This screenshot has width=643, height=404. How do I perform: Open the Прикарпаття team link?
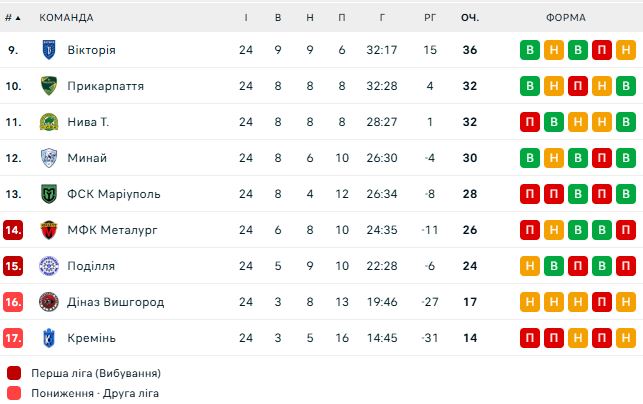point(106,86)
